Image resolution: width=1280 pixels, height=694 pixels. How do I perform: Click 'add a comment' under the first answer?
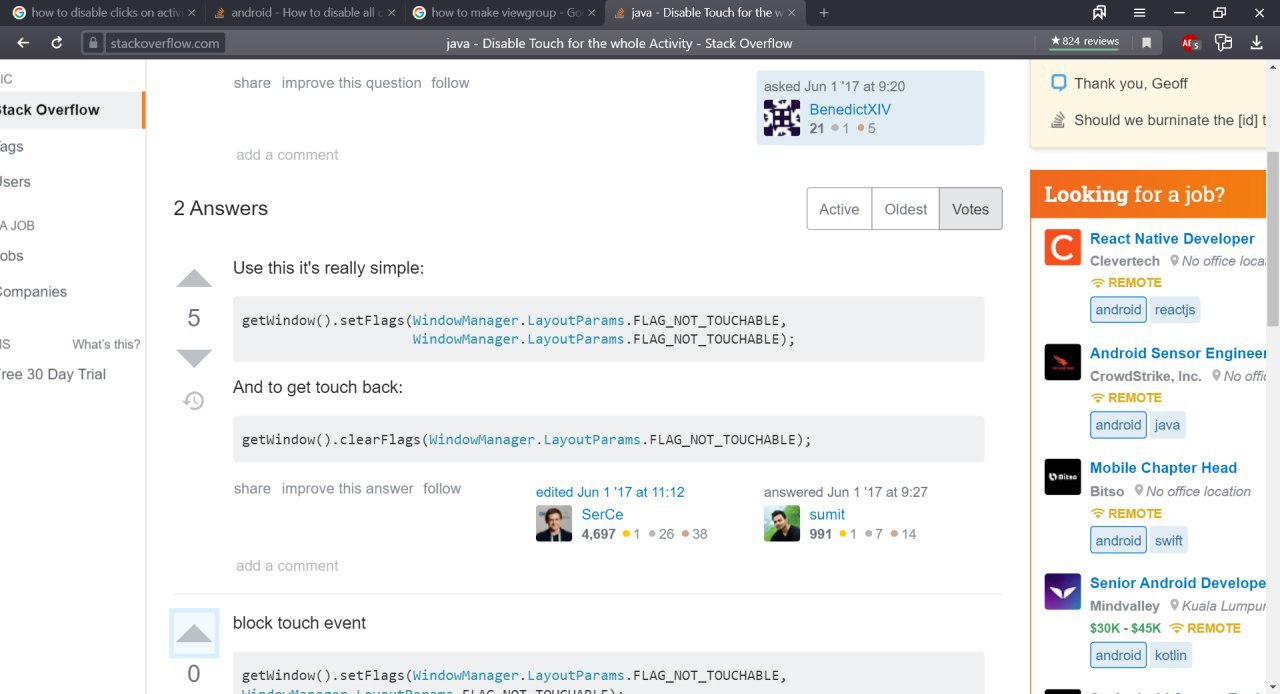tap(287, 566)
